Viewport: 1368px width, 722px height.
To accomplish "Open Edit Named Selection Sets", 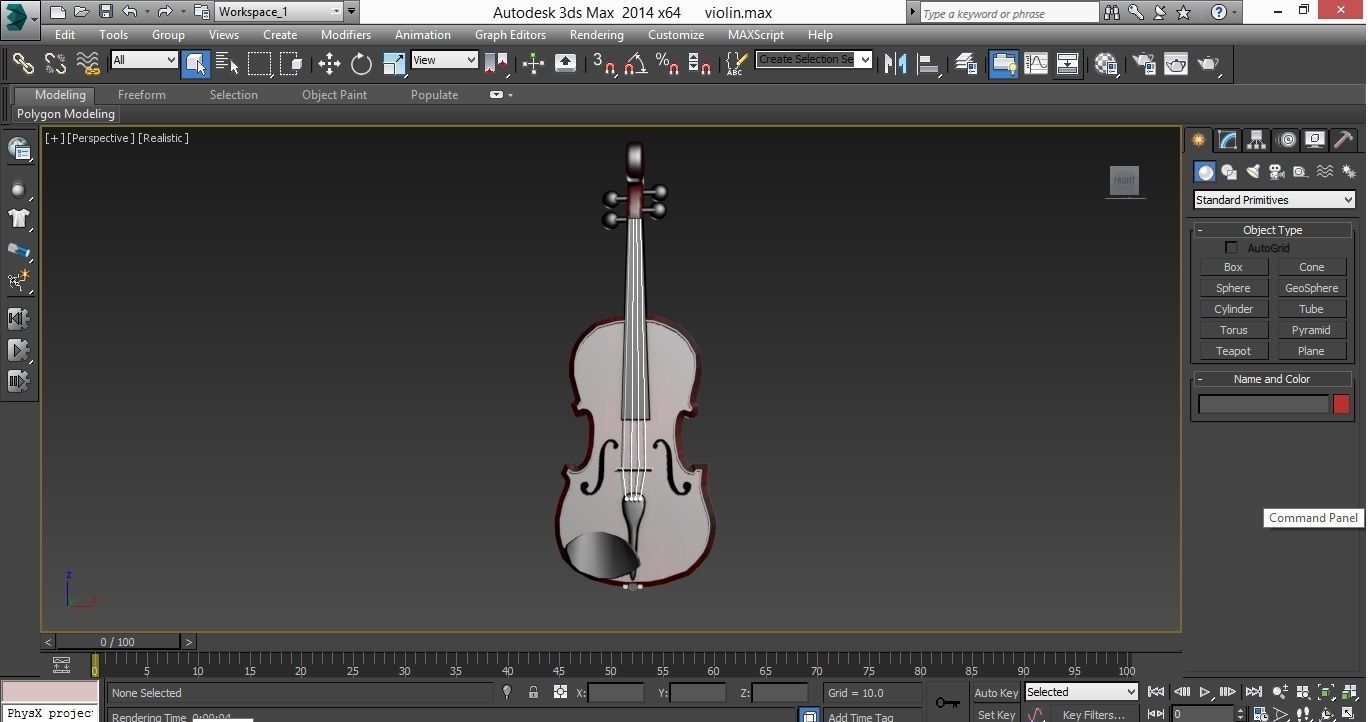I will [736, 64].
